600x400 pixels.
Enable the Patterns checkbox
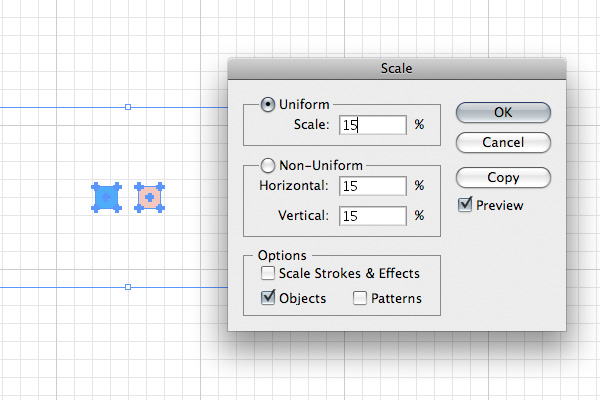(360, 298)
